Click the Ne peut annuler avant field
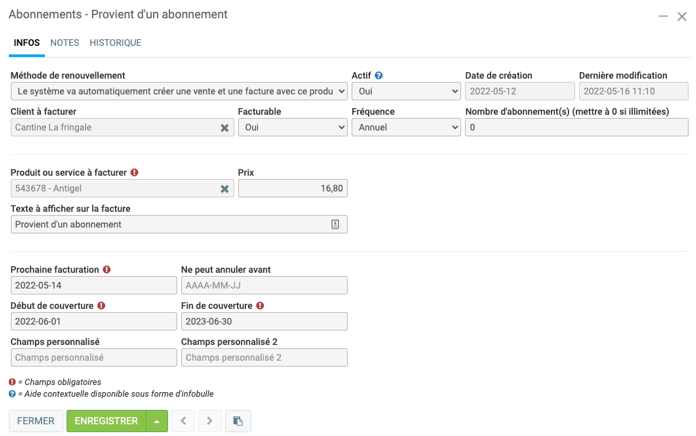 [264, 285]
